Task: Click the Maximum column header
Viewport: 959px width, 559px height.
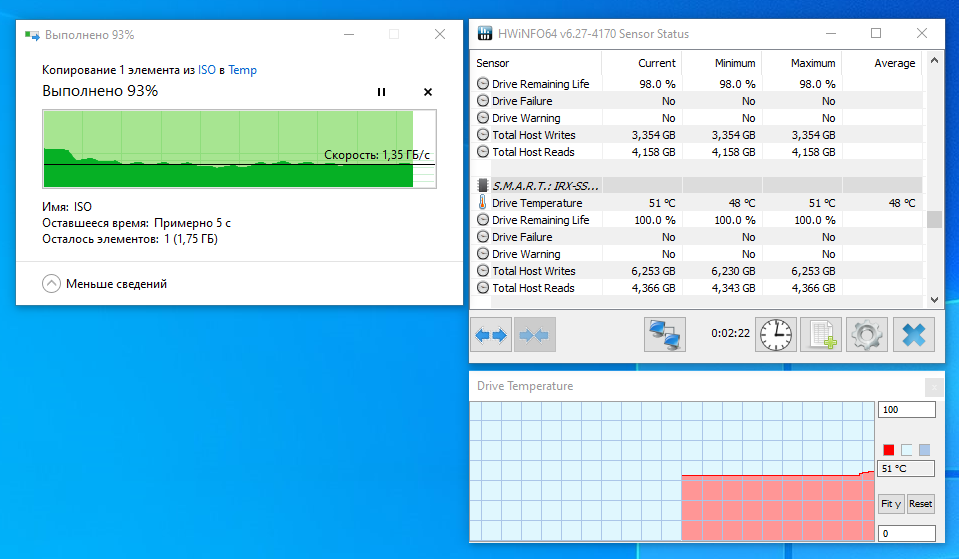Action: click(x=802, y=63)
